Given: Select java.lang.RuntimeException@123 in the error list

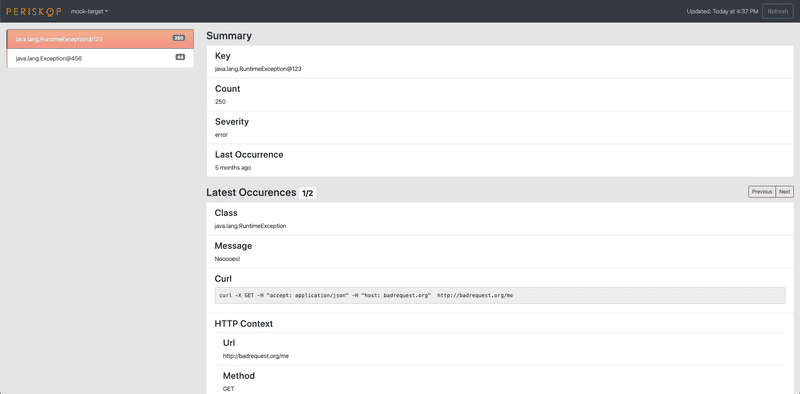Looking at the screenshot, I should [x=100, y=39].
